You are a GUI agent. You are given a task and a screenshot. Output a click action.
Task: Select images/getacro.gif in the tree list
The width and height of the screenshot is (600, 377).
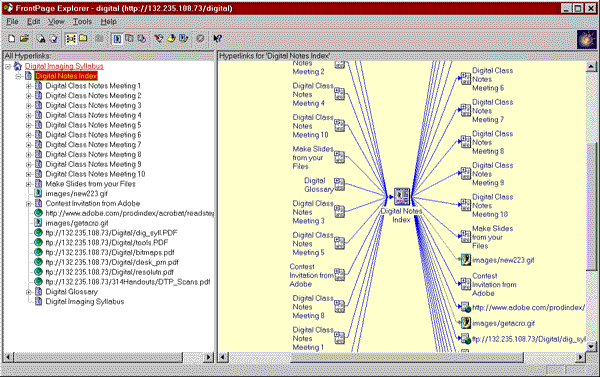[77, 223]
